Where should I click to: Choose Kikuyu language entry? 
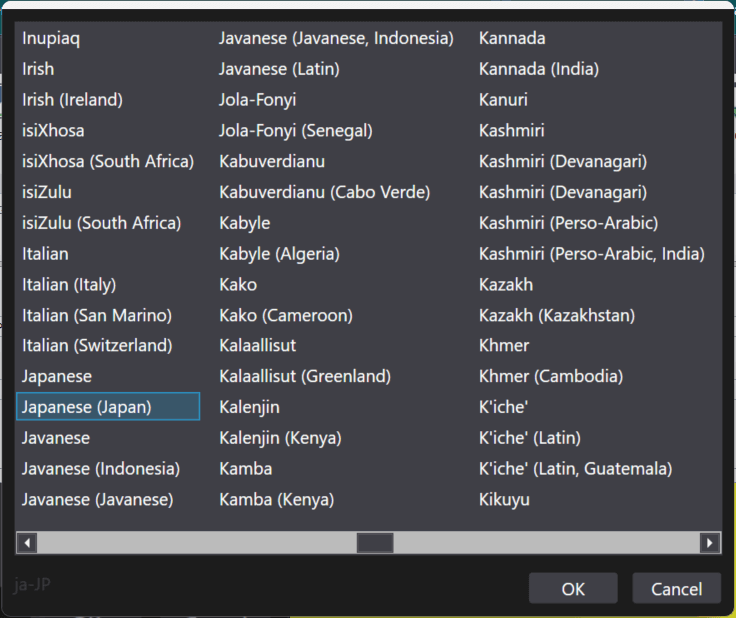pyautogui.click(x=504, y=500)
